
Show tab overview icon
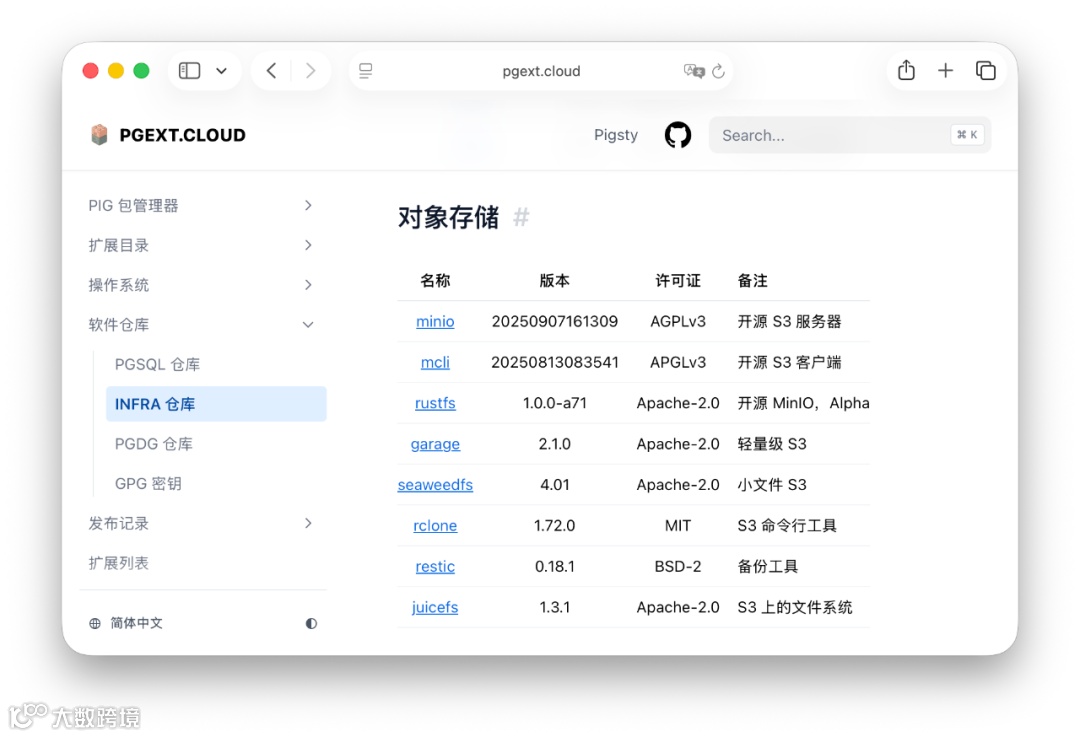pyautogui.click(x=986, y=70)
